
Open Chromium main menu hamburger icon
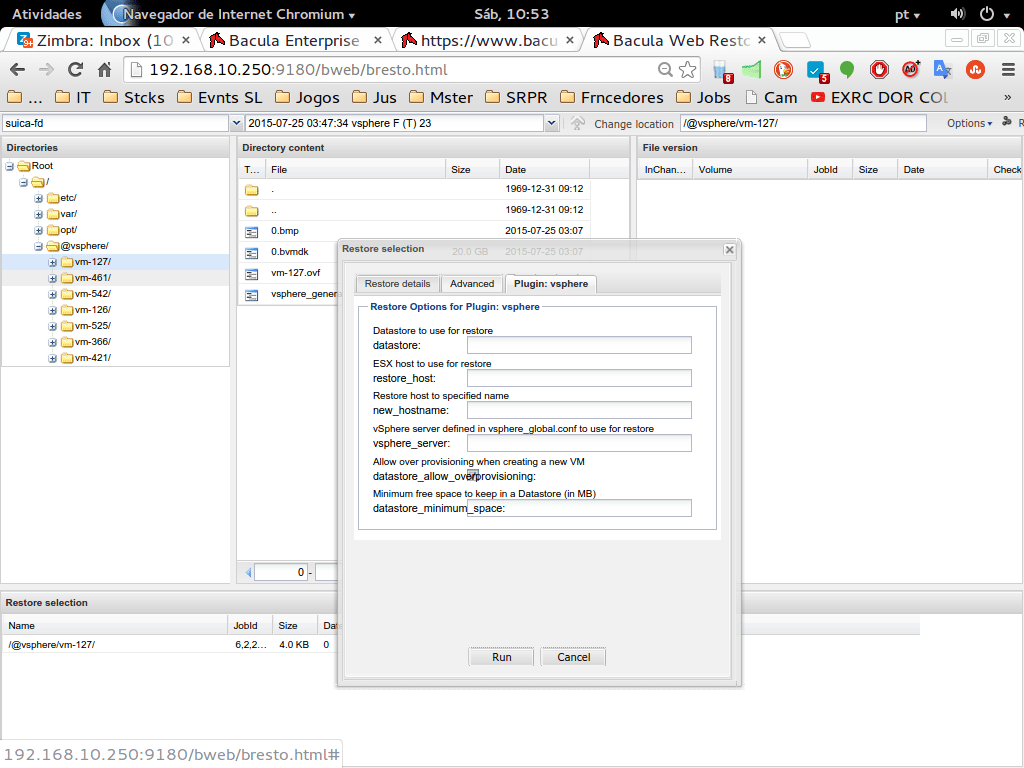1008,69
